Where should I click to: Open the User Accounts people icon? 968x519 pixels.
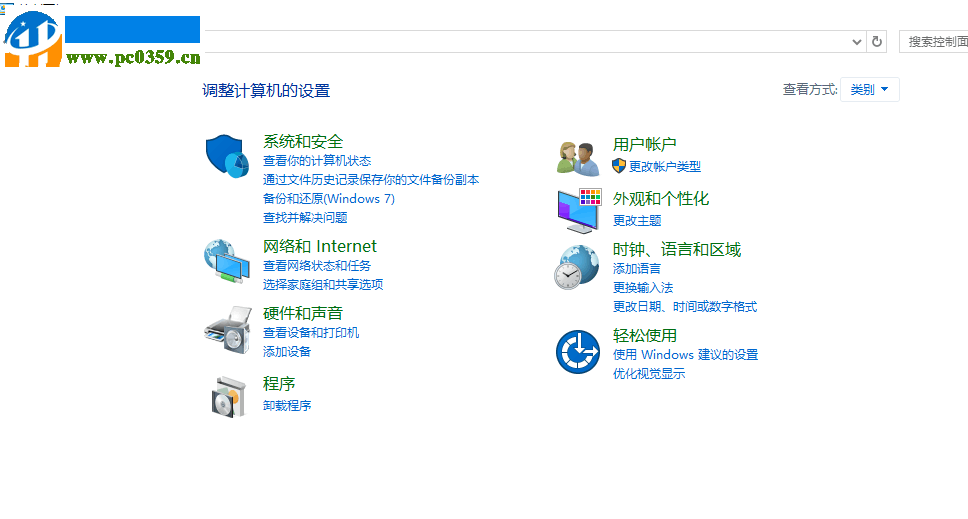[578, 159]
